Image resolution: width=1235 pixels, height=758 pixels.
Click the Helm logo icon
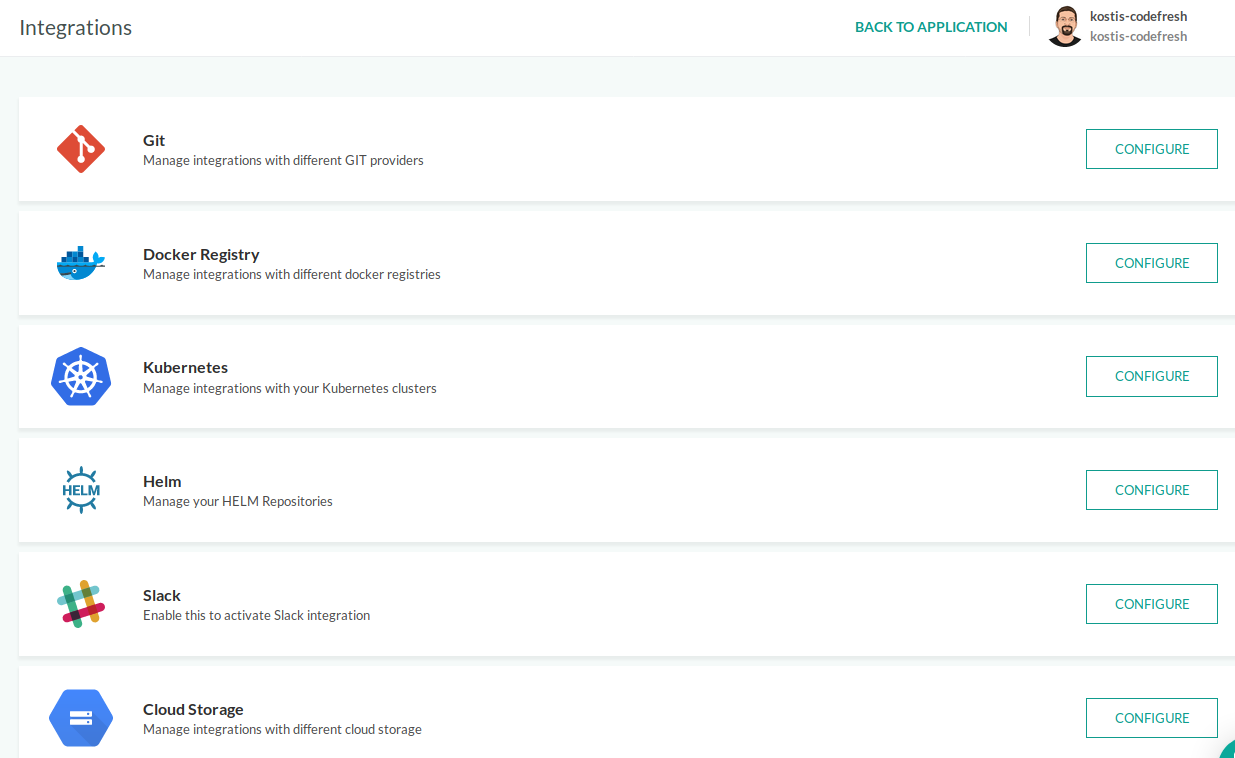[x=81, y=490]
